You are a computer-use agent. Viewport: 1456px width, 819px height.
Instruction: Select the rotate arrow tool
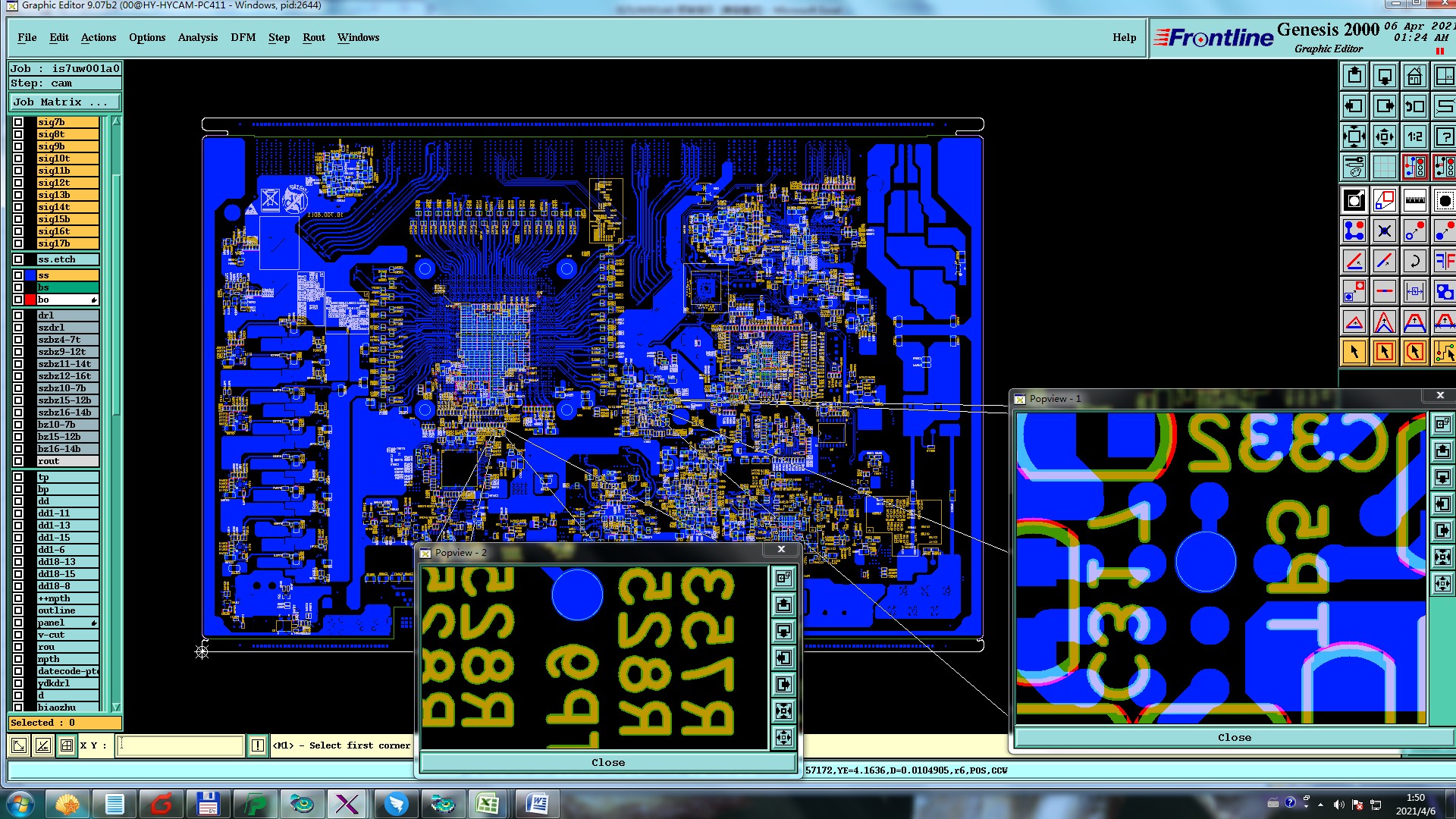[1415, 261]
